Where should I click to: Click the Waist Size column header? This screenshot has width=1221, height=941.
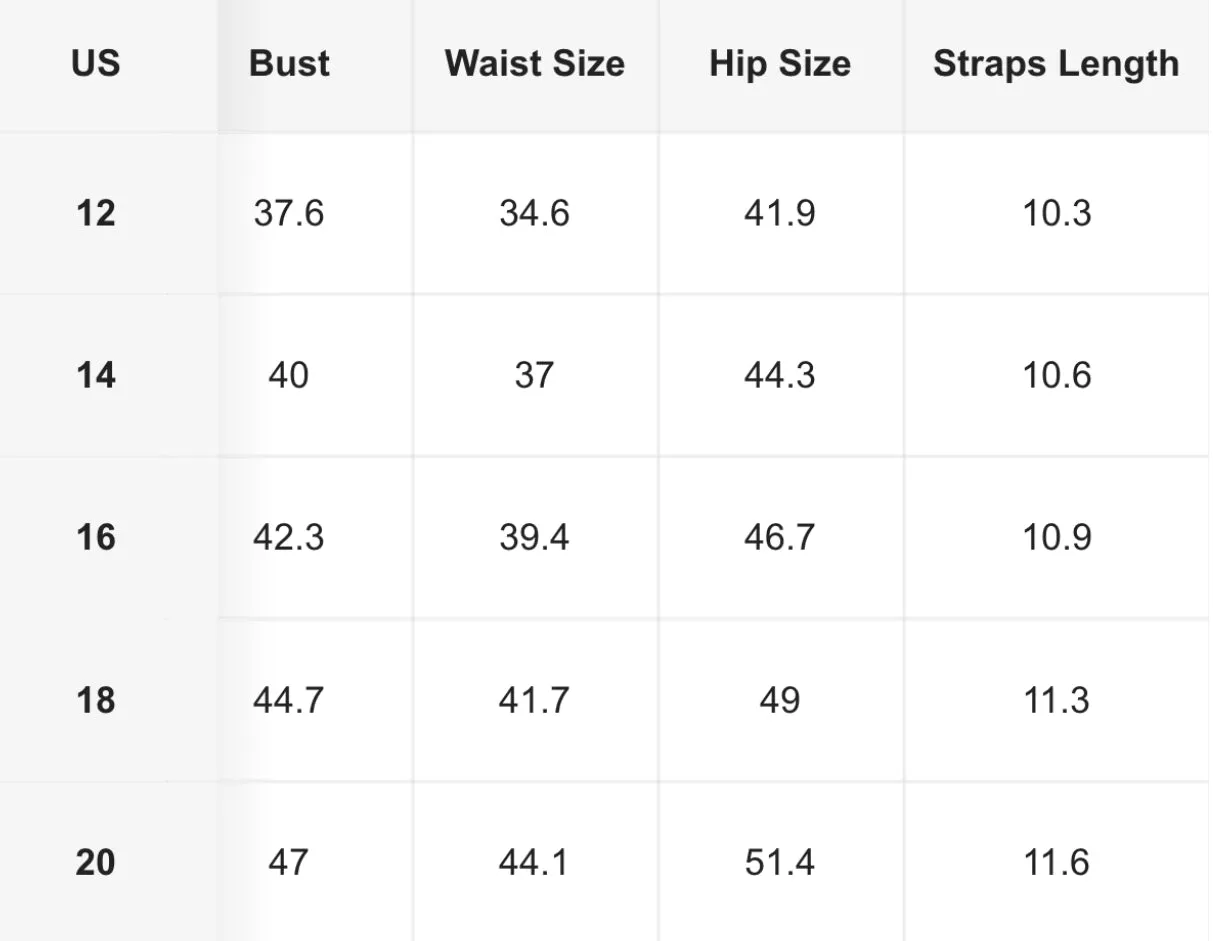point(535,64)
